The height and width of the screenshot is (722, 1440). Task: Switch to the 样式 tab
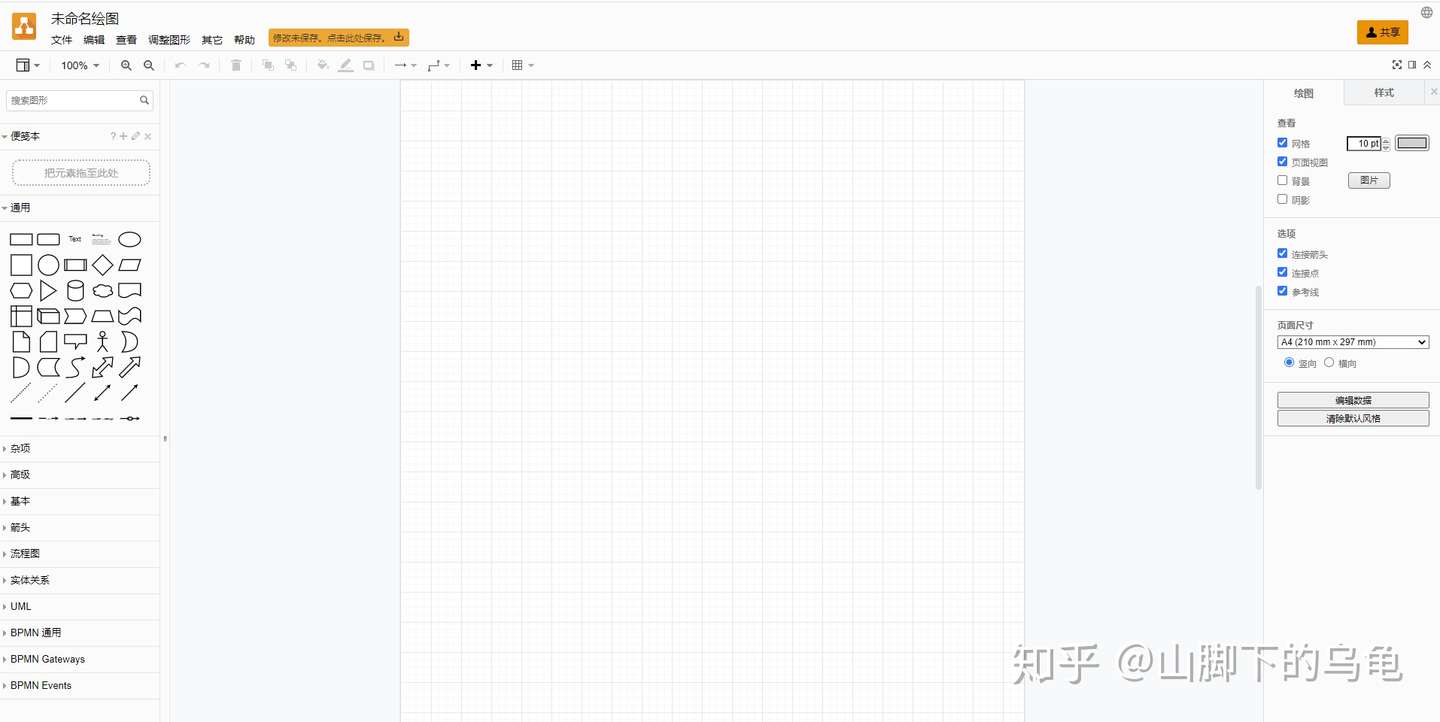pos(1384,93)
